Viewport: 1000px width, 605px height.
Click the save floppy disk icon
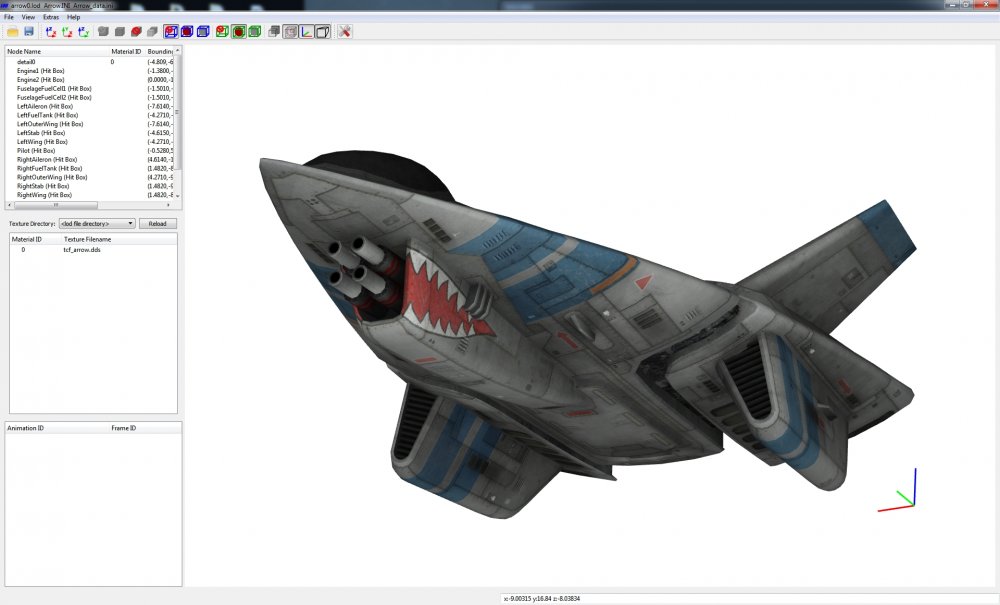point(29,31)
